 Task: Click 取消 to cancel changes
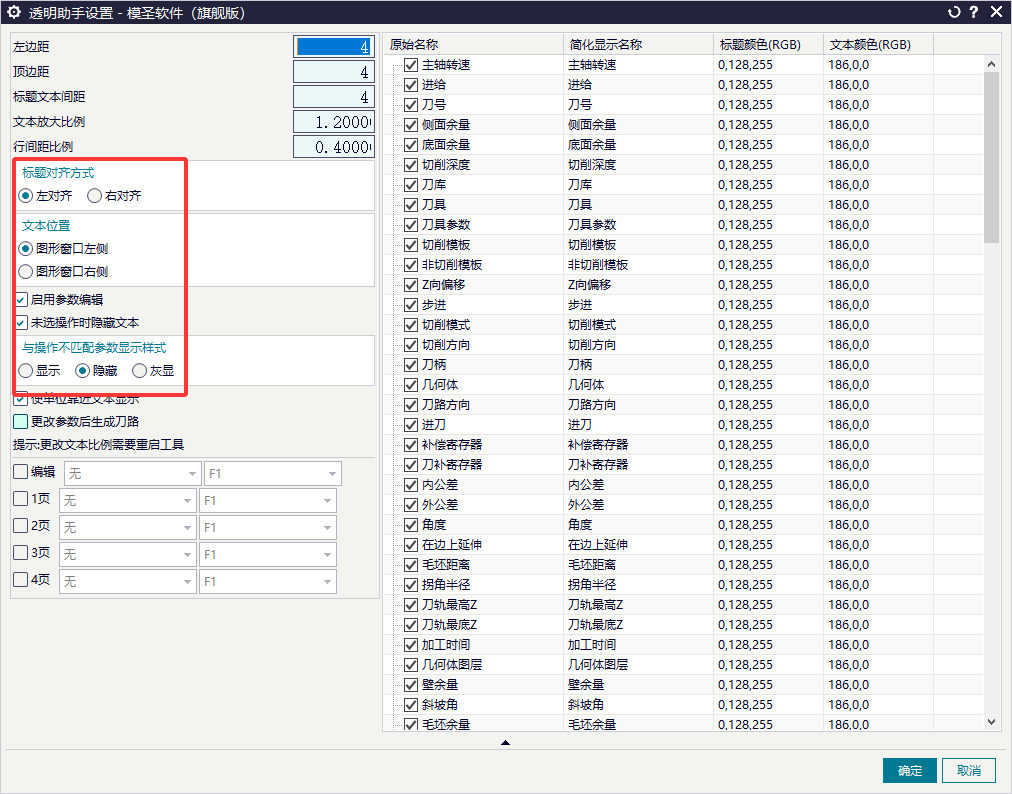click(x=969, y=771)
